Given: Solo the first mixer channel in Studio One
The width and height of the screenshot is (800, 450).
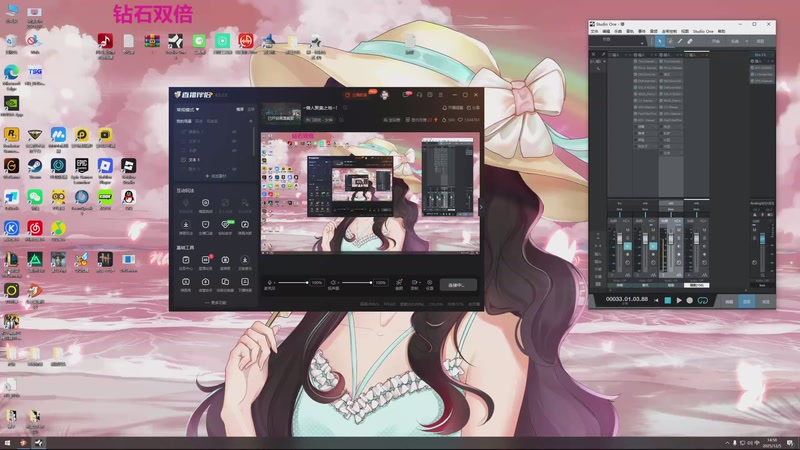Looking at the screenshot, I should pyautogui.click(x=628, y=238).
